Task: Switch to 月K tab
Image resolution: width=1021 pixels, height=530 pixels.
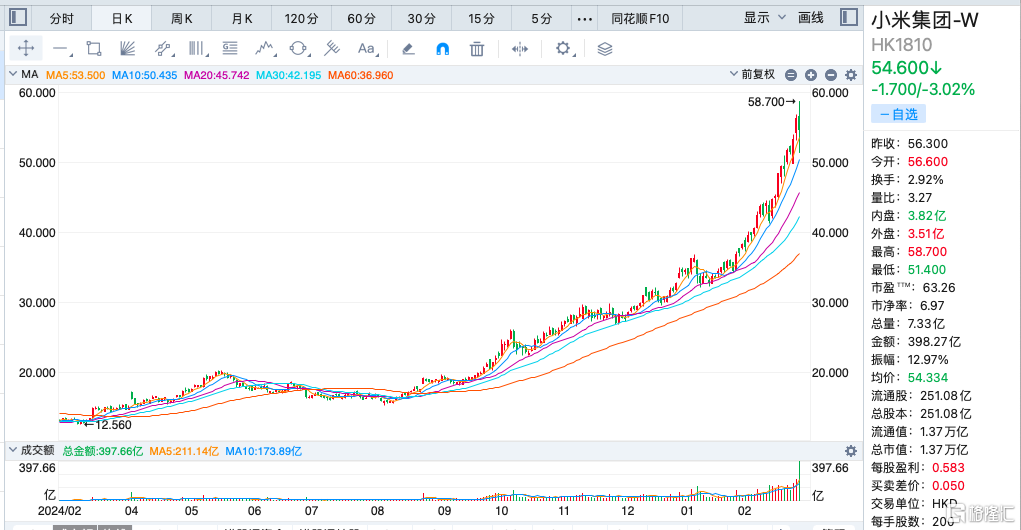Action: pos(242,18)
